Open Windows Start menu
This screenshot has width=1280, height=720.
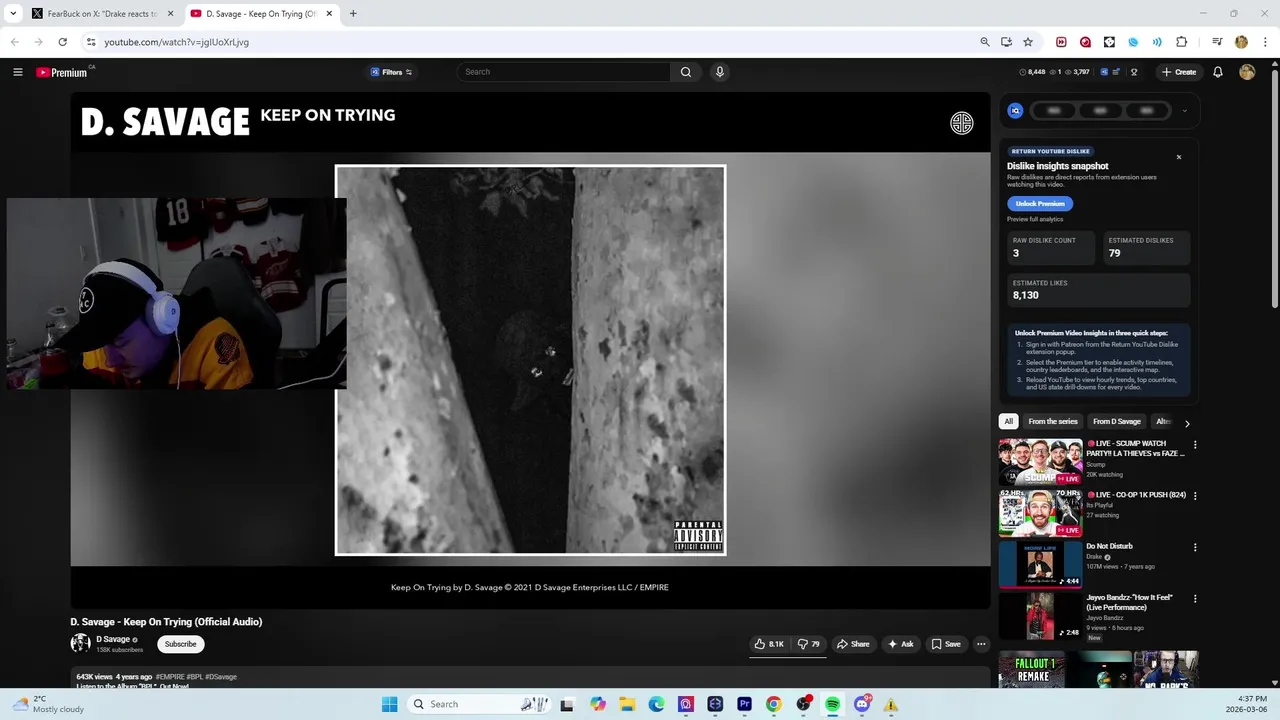coord(389,704)
